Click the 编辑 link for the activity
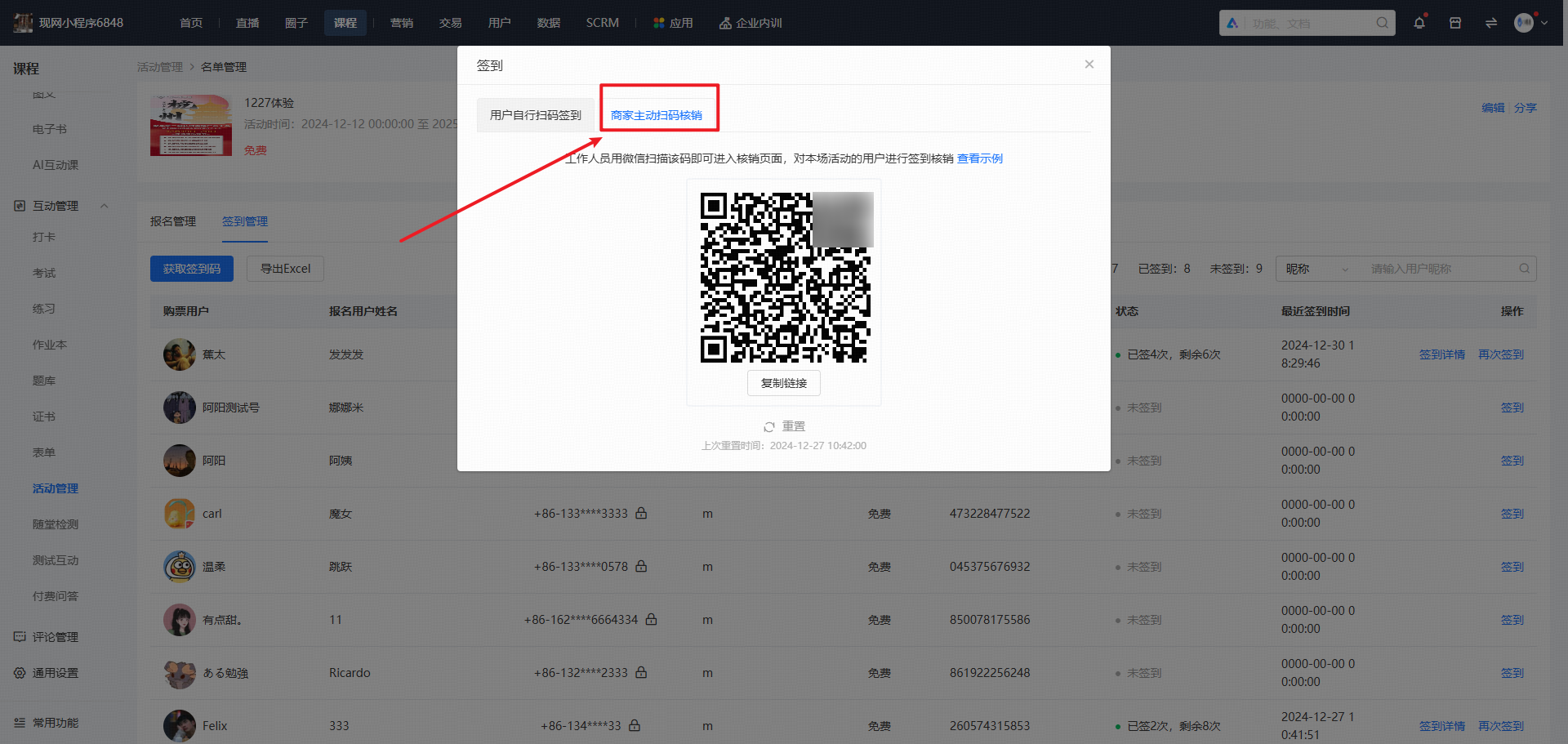 (x=1493, y=108)
